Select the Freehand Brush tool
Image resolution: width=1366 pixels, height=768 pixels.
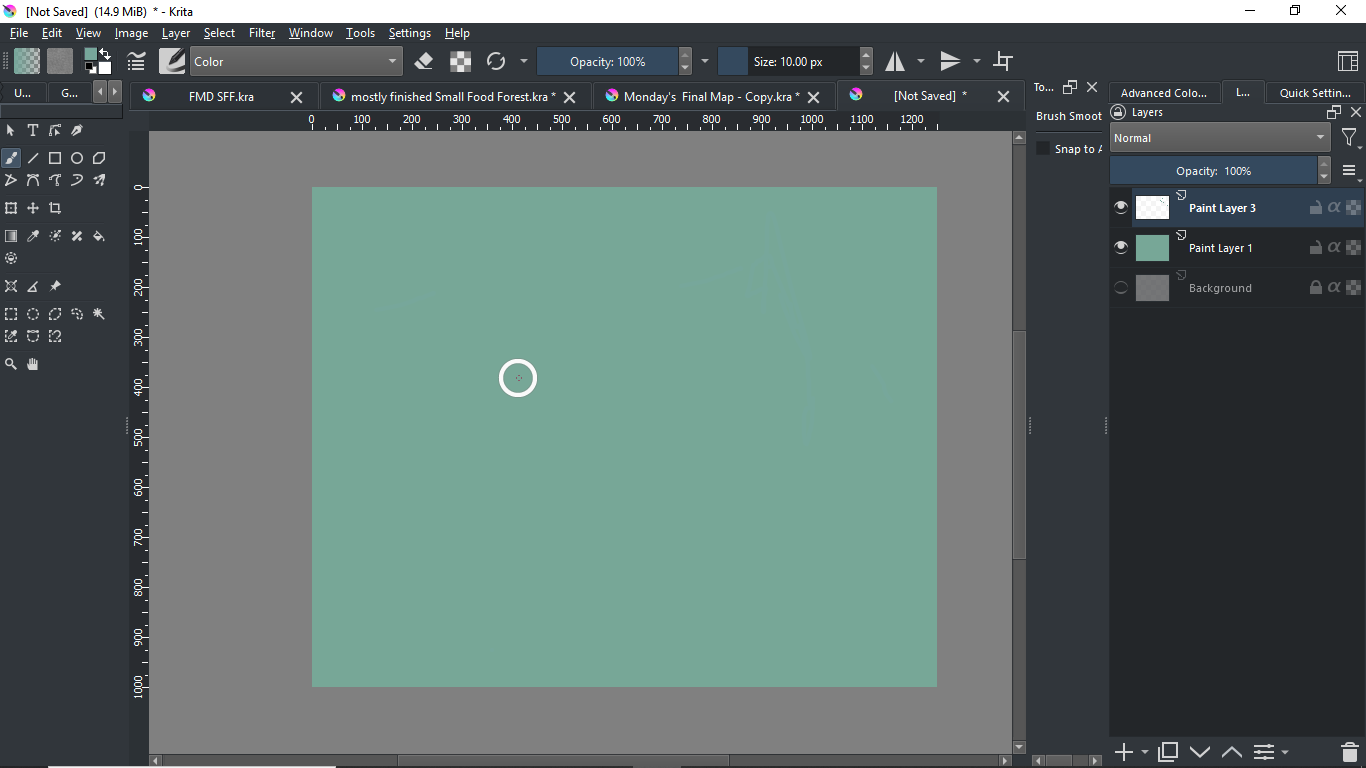point(11,158)
